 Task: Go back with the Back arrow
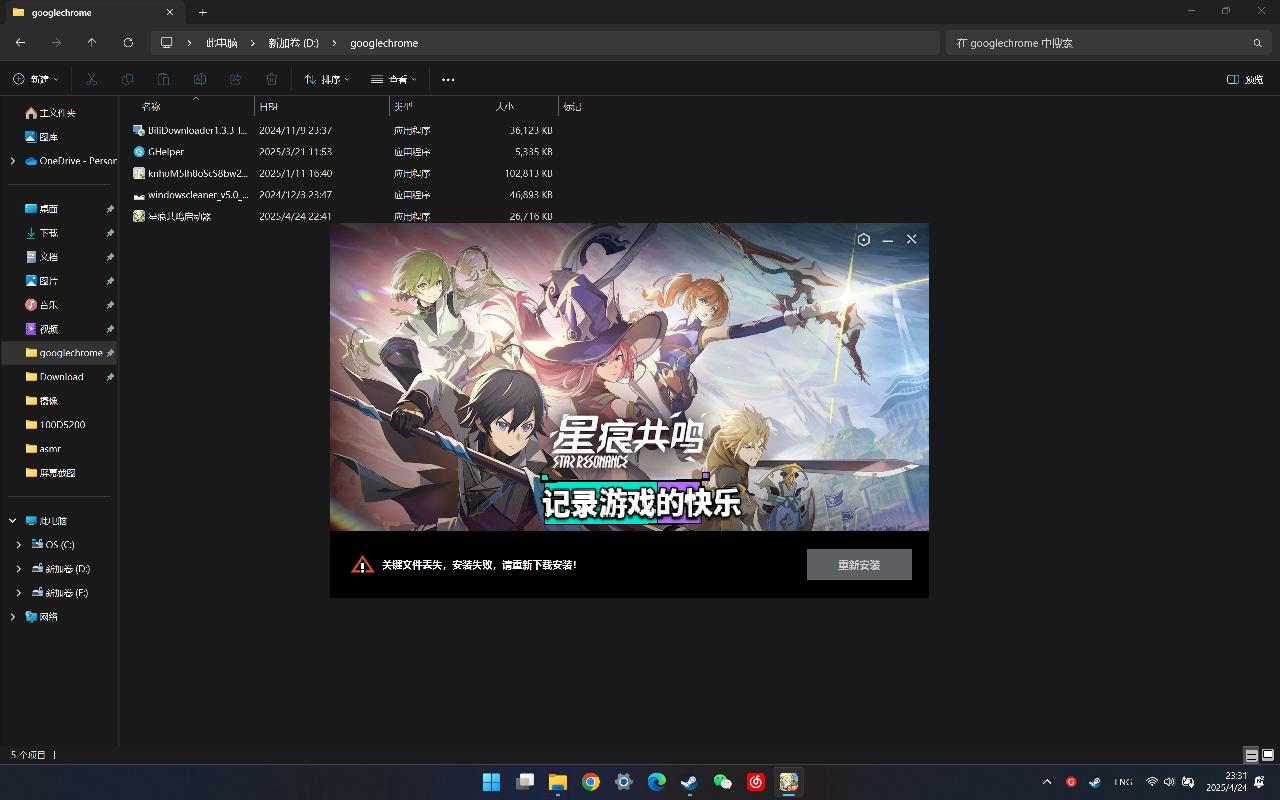click(x=20, y=43)
